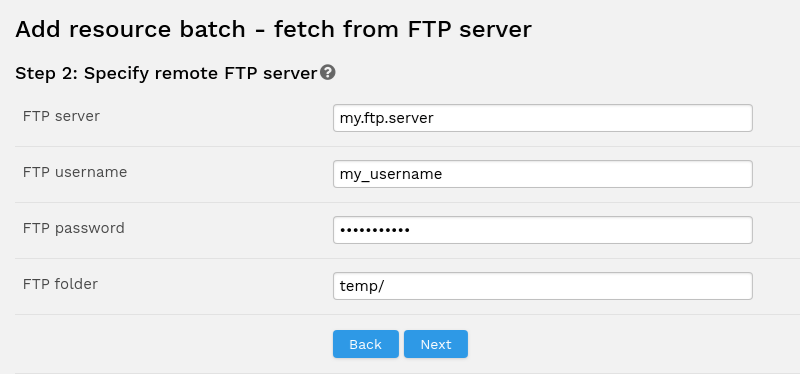The width and height of the screenshot is (800, 374).
Task: Place cursor in the FTP folder field
Action: coord(543,286)
